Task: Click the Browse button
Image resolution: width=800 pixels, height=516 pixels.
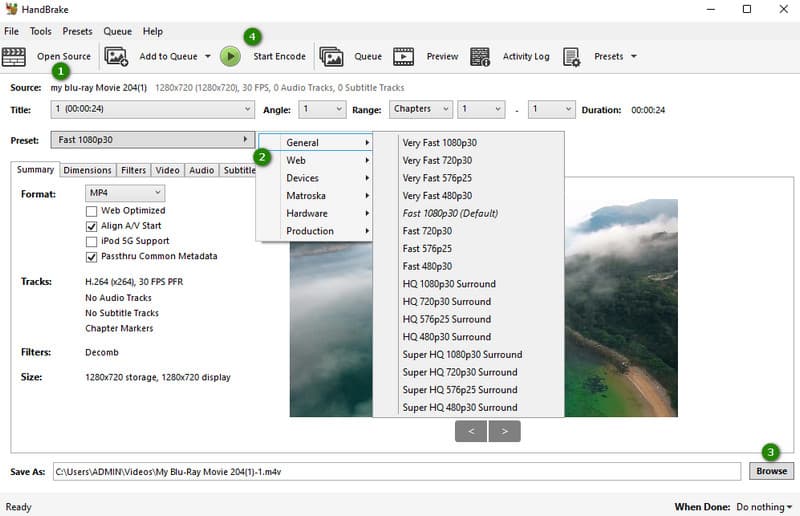Action: 771,471
